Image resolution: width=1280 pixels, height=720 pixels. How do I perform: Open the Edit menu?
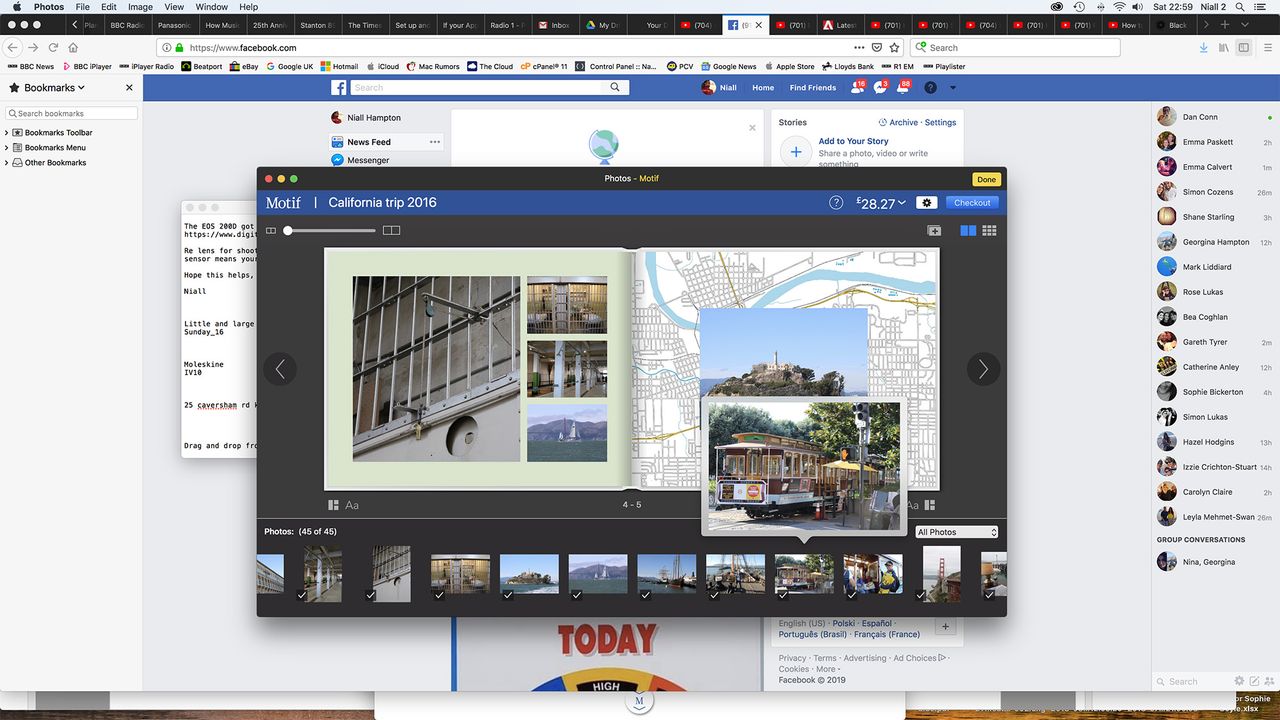108,7
